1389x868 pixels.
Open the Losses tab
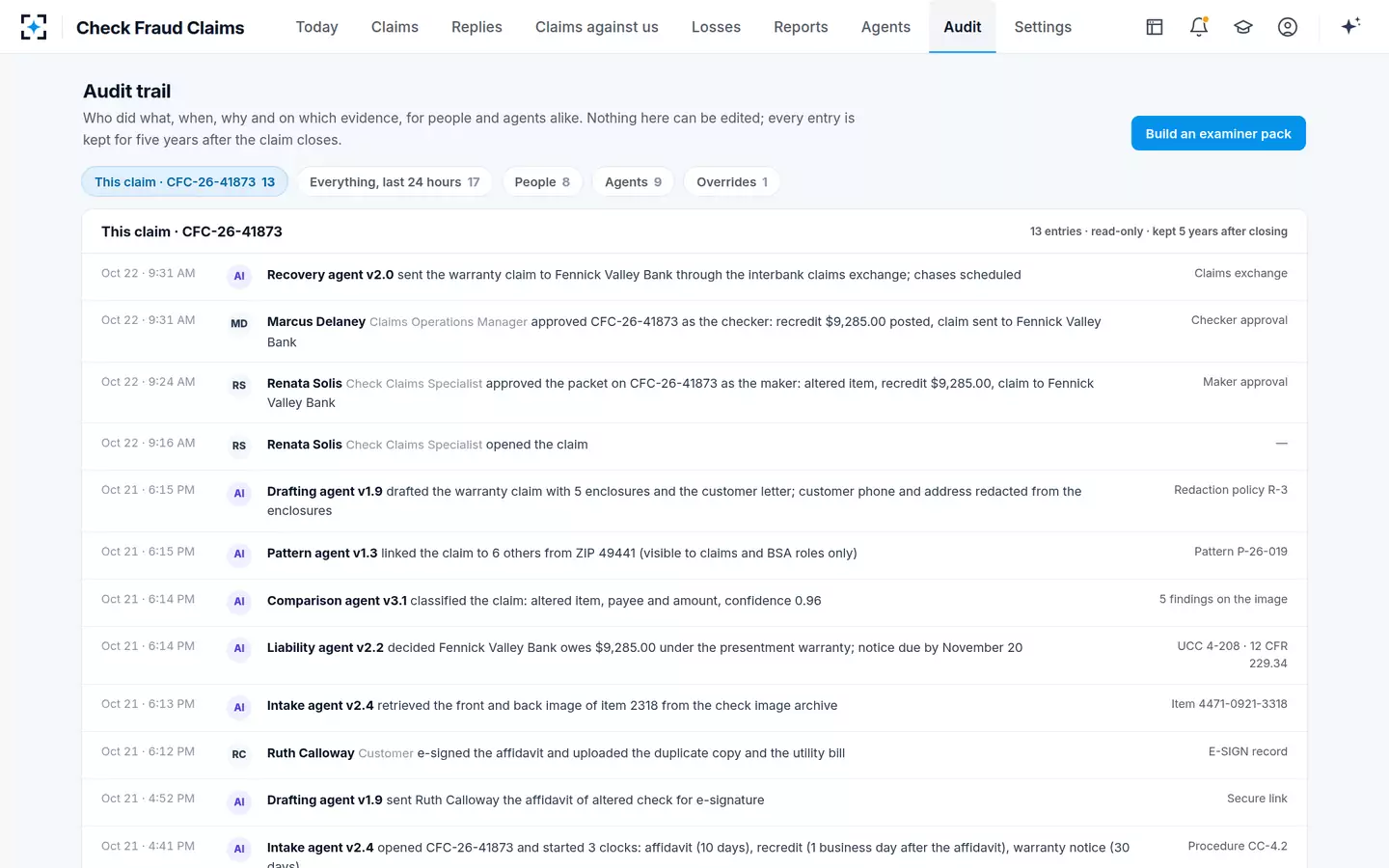716,27
